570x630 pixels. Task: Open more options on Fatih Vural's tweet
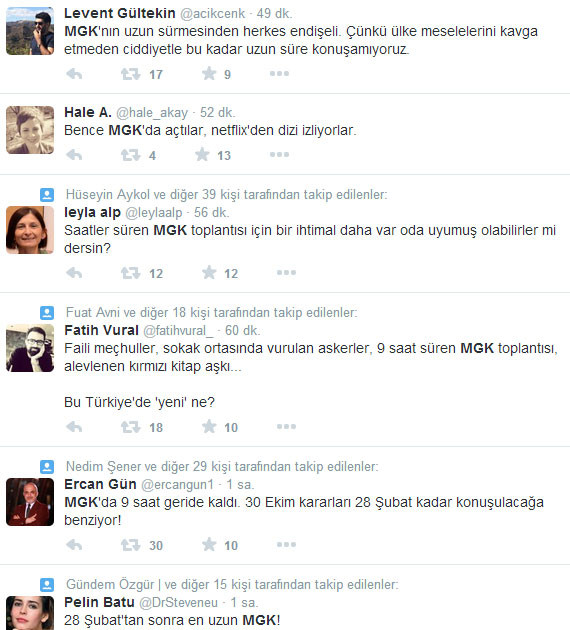coord(286,427)
